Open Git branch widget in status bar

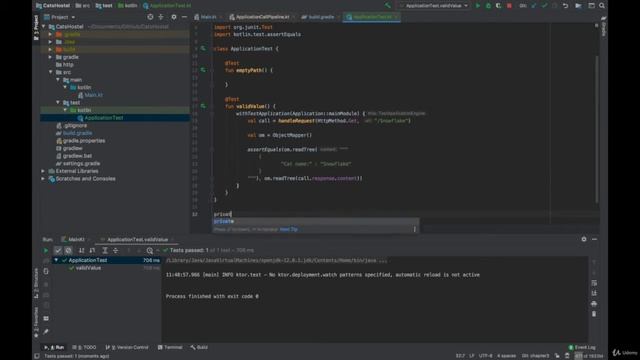click(x=536, y=356)
